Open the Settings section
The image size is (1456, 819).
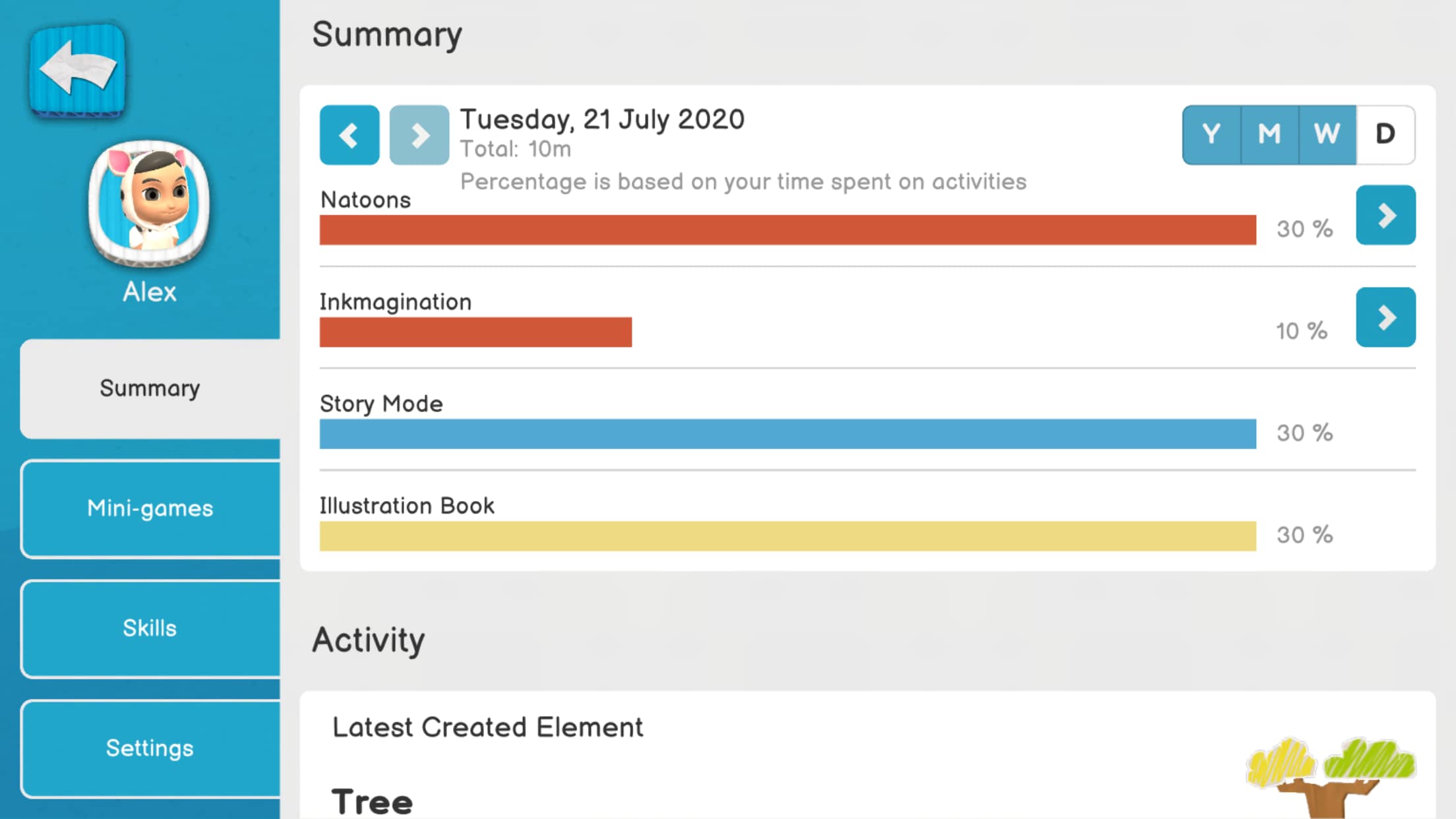pos(150,748)
